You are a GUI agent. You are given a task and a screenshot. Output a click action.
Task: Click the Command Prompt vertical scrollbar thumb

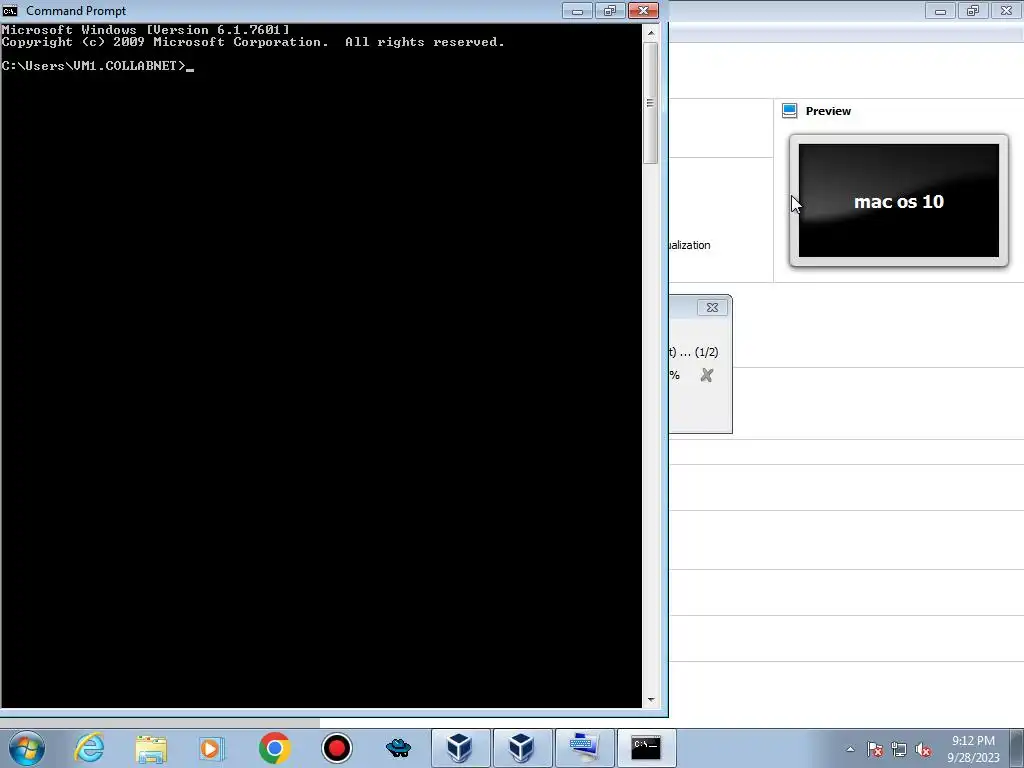[x=650, y=103]
